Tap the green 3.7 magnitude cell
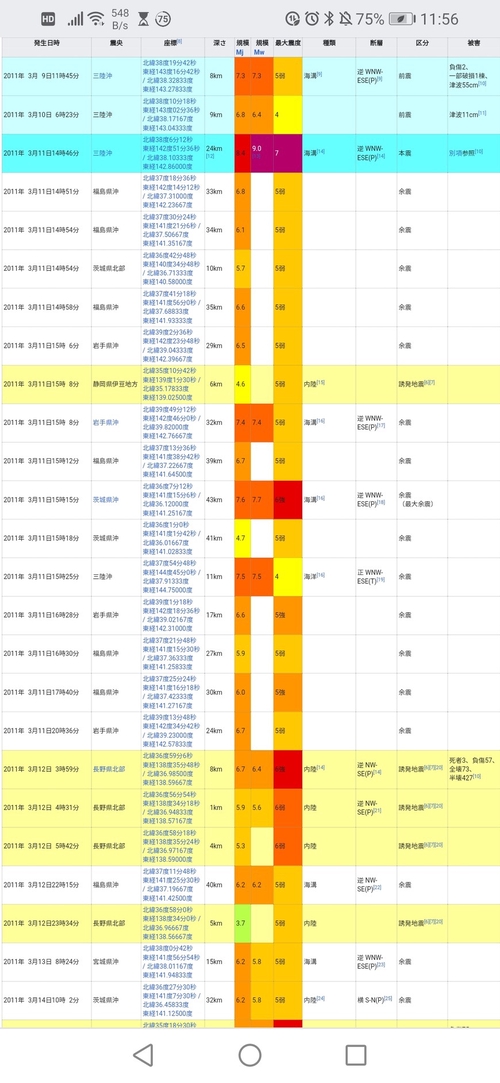 click(x=242, y=923)
